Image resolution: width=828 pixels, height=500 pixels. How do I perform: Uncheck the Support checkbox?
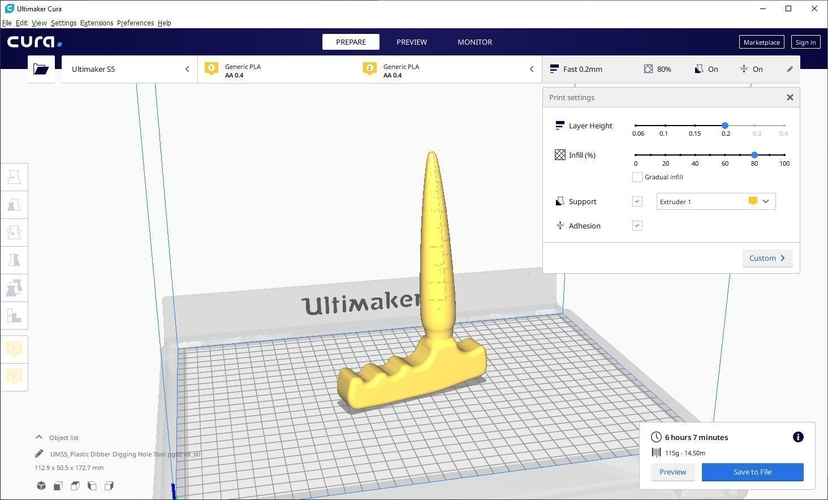pos(637,201)
